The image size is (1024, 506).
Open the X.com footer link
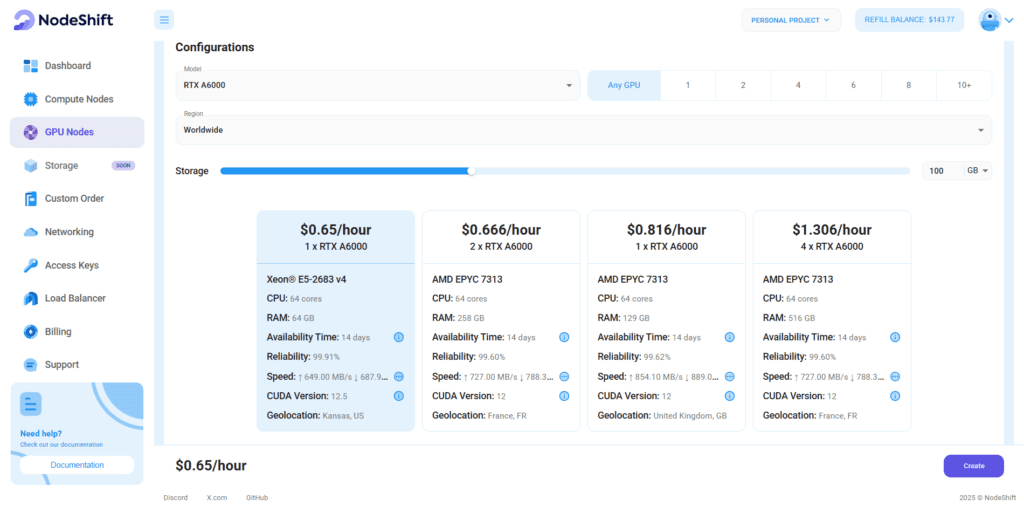[217, 498]
